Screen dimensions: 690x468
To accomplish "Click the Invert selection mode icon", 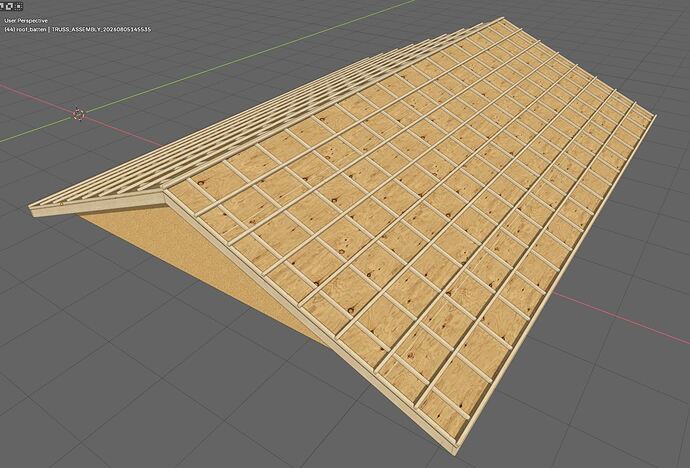I will 9,6.
